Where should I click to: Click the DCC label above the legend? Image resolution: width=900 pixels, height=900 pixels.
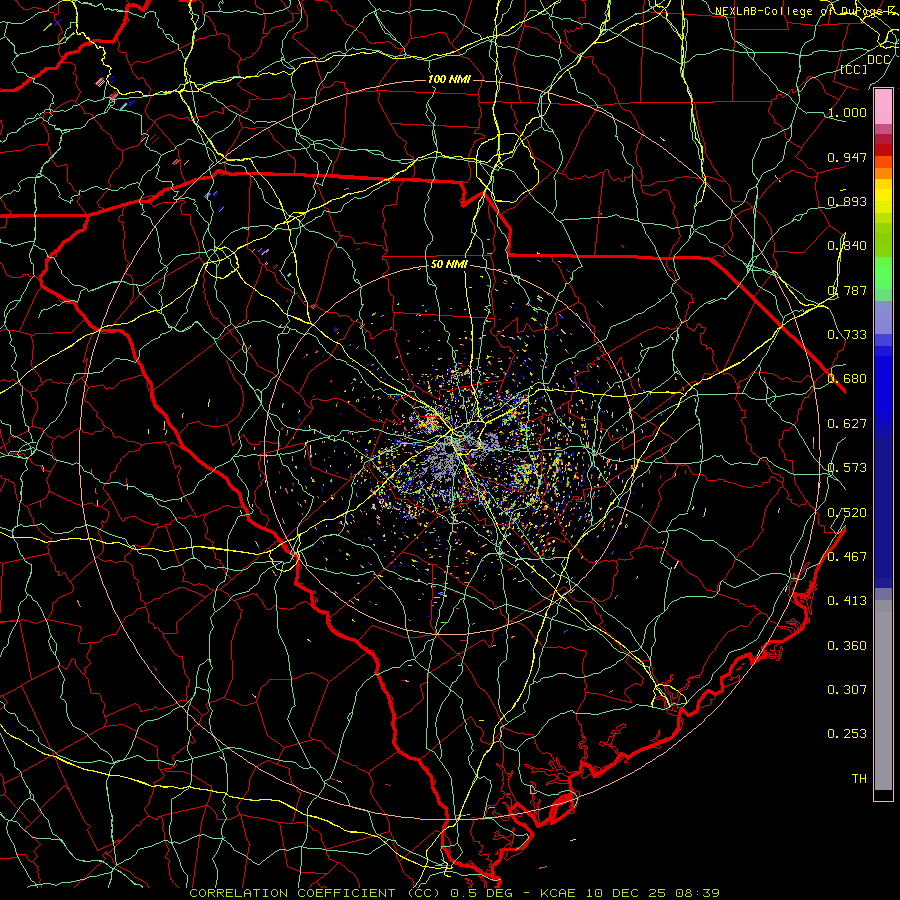coord(878,59)
